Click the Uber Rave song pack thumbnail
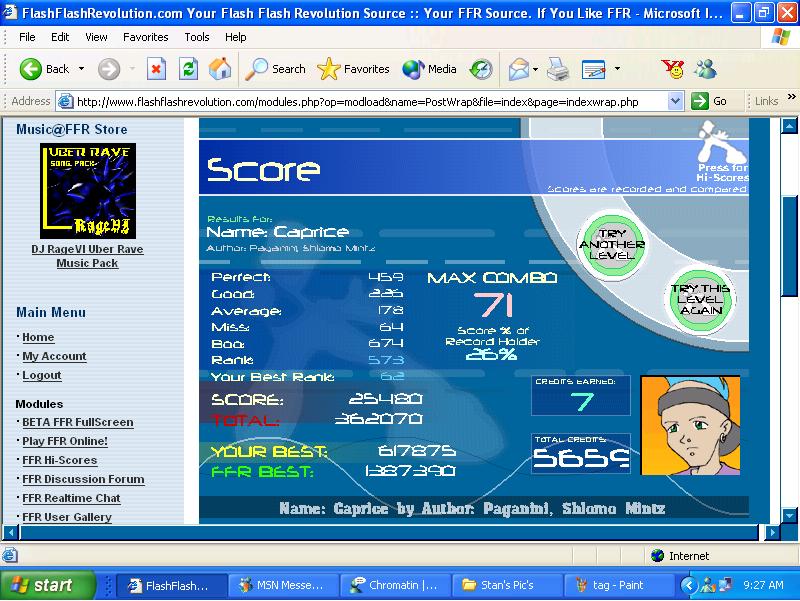 88,191
